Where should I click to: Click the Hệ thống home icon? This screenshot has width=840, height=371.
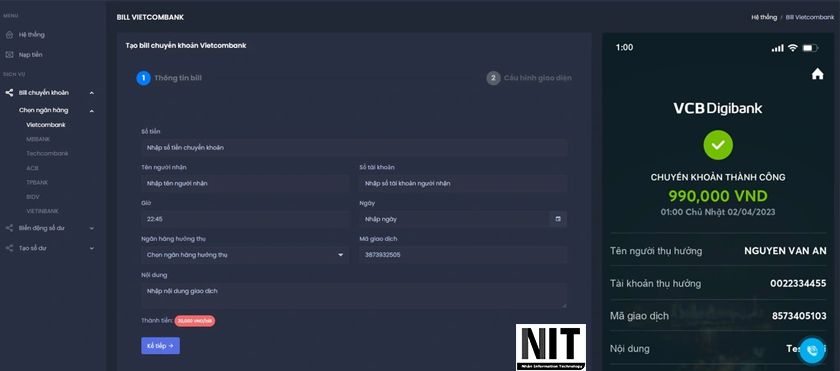point(9,35)
